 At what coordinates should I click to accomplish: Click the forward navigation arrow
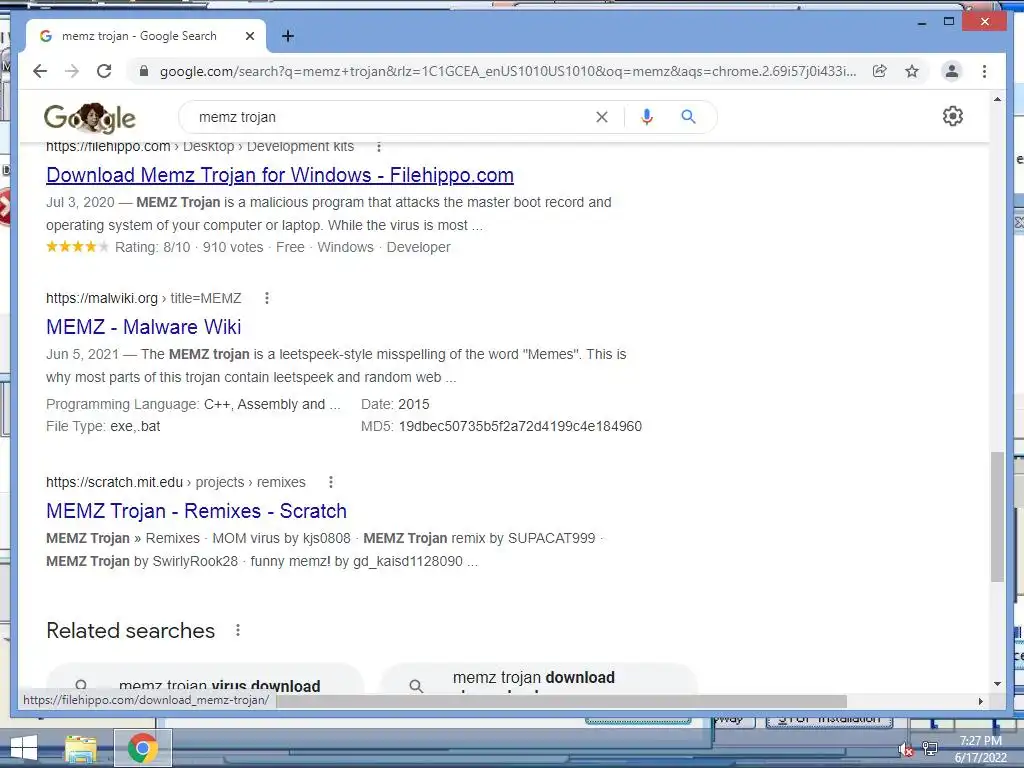click(x=72, y=71)
